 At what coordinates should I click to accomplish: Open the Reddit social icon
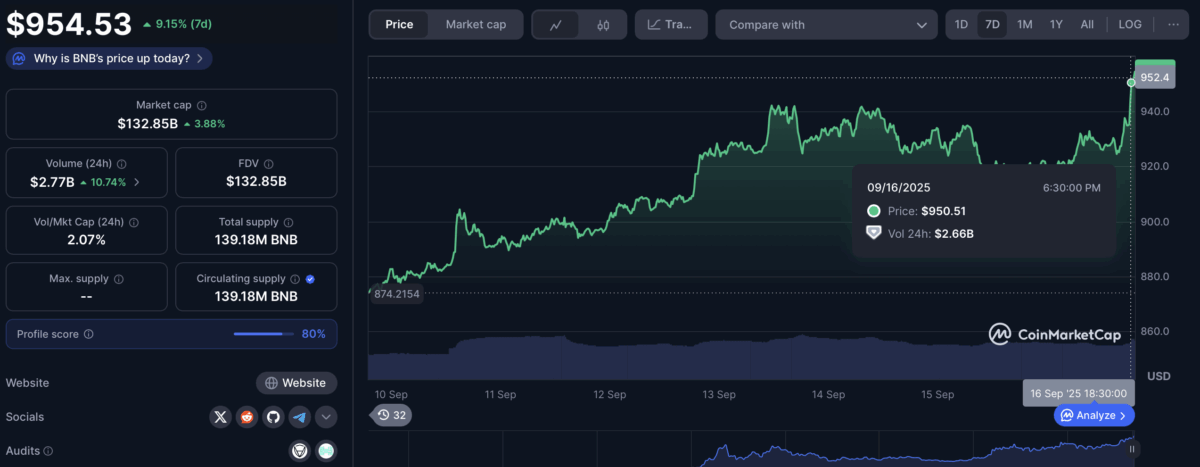247,417
